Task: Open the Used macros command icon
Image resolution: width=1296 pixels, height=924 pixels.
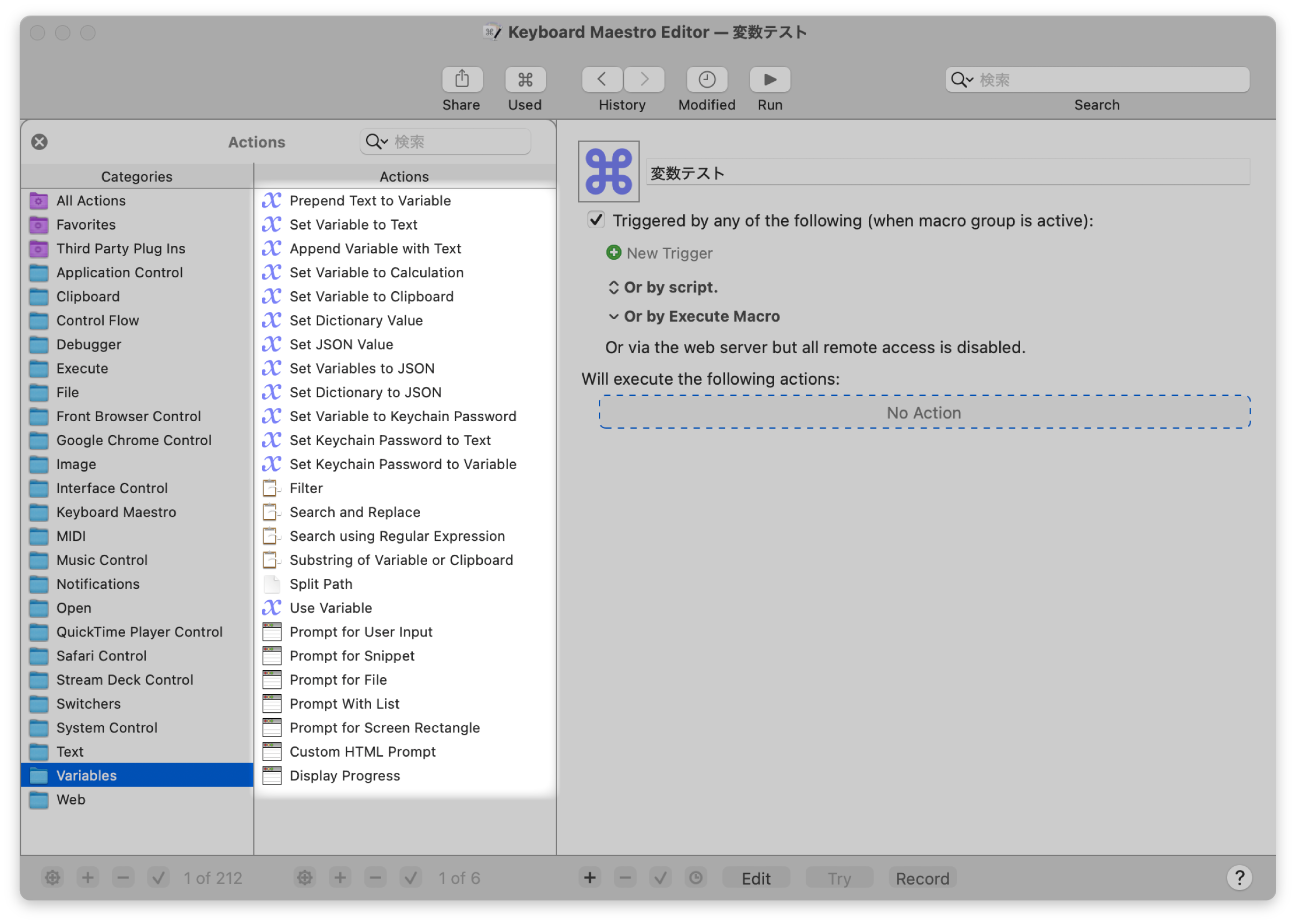Action: click(x=525, y=79)
